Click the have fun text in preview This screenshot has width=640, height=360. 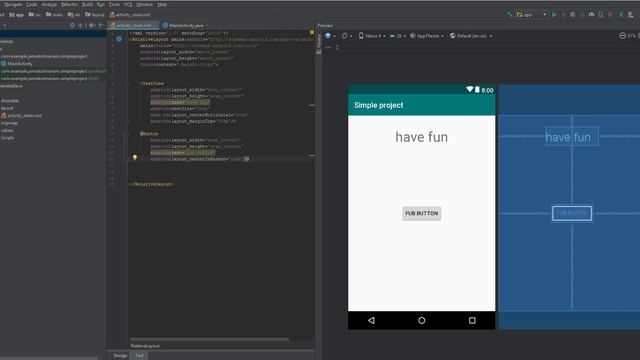tap(422, 137)
